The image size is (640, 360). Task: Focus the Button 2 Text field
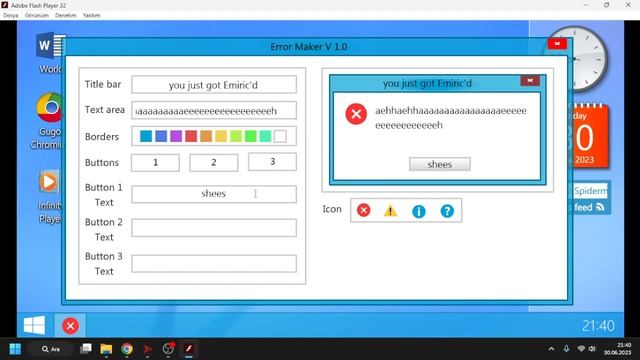pyautogui.click(x=214, y=228)
